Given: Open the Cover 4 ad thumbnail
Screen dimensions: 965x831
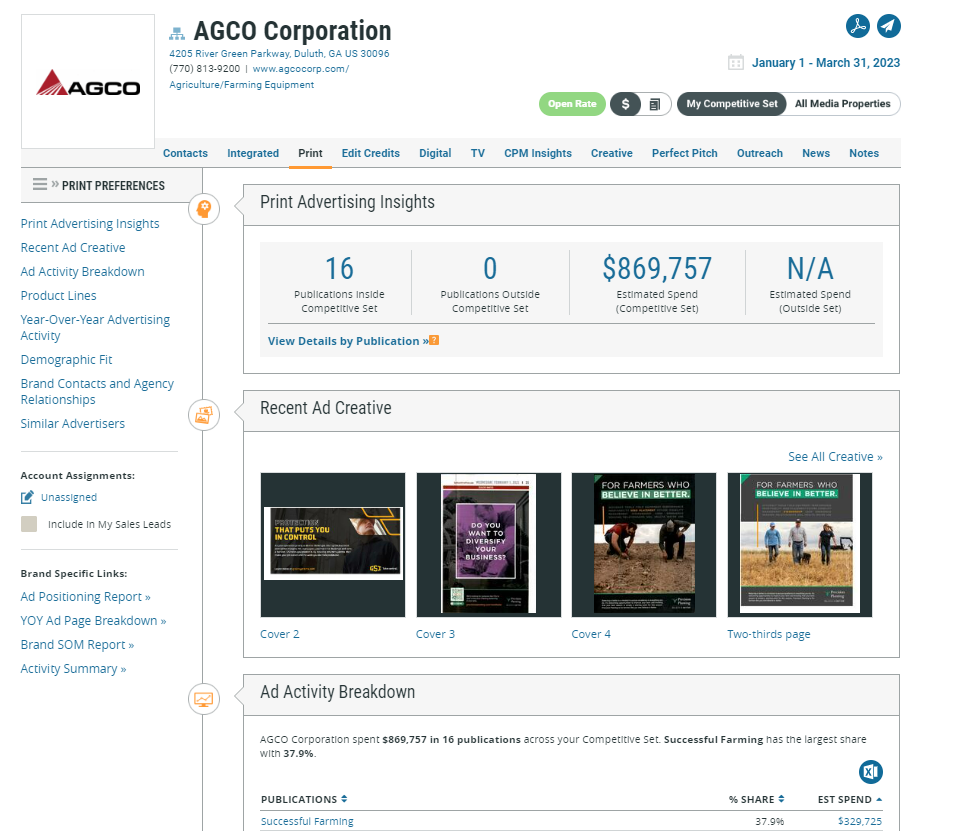Looking at the screenshot, I should point(644,545).
